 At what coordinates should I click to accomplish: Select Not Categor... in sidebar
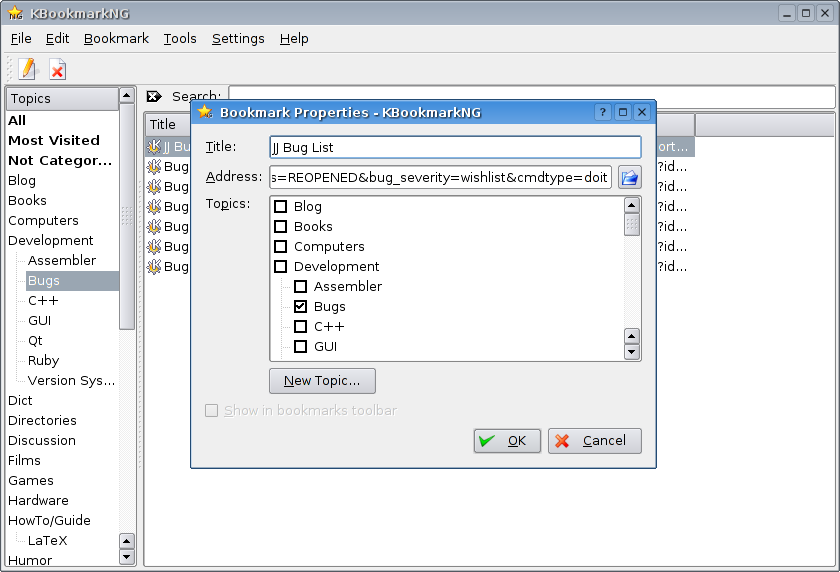pos(60,160)
